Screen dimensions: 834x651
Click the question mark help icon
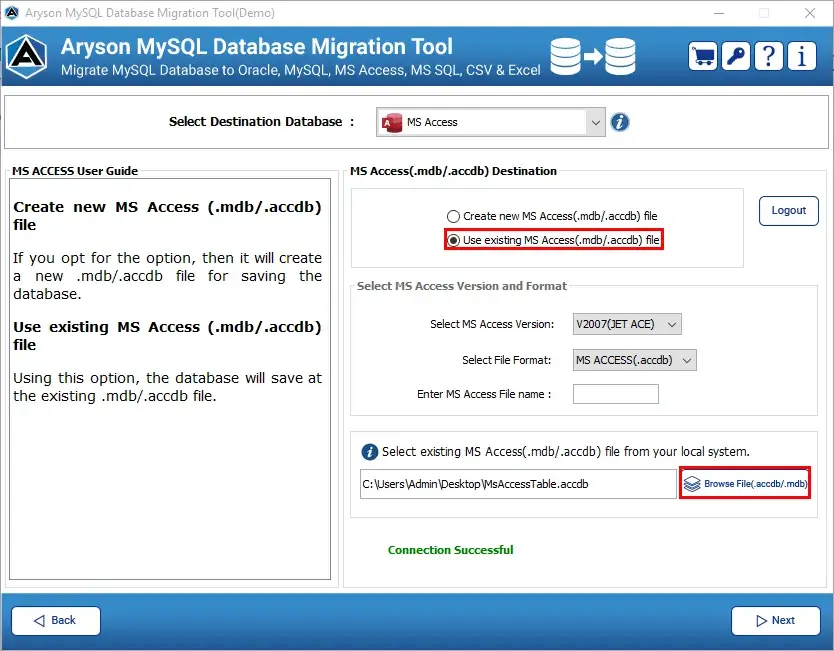point(769,56)
